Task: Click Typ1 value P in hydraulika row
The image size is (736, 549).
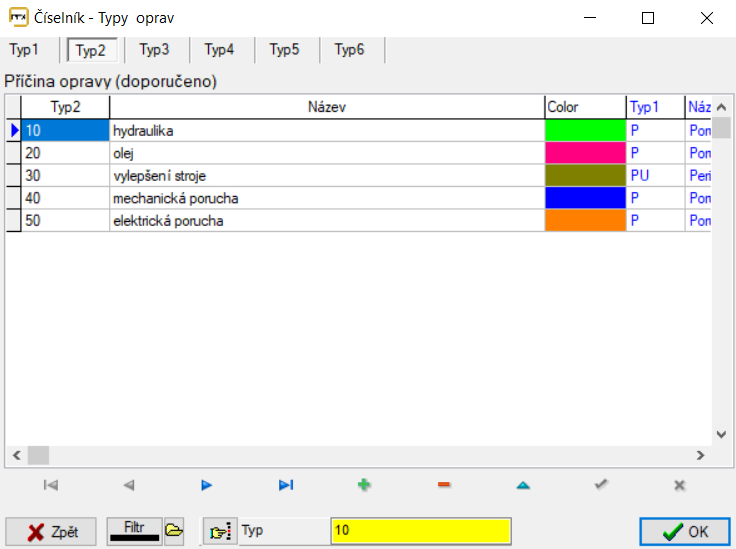Action: pos(656,130)
